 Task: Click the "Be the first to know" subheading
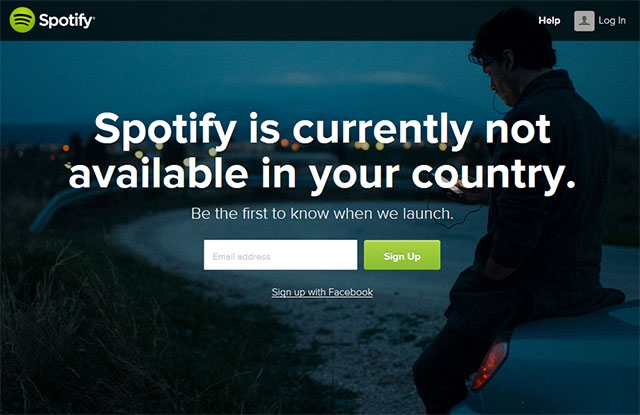[322, 213]
